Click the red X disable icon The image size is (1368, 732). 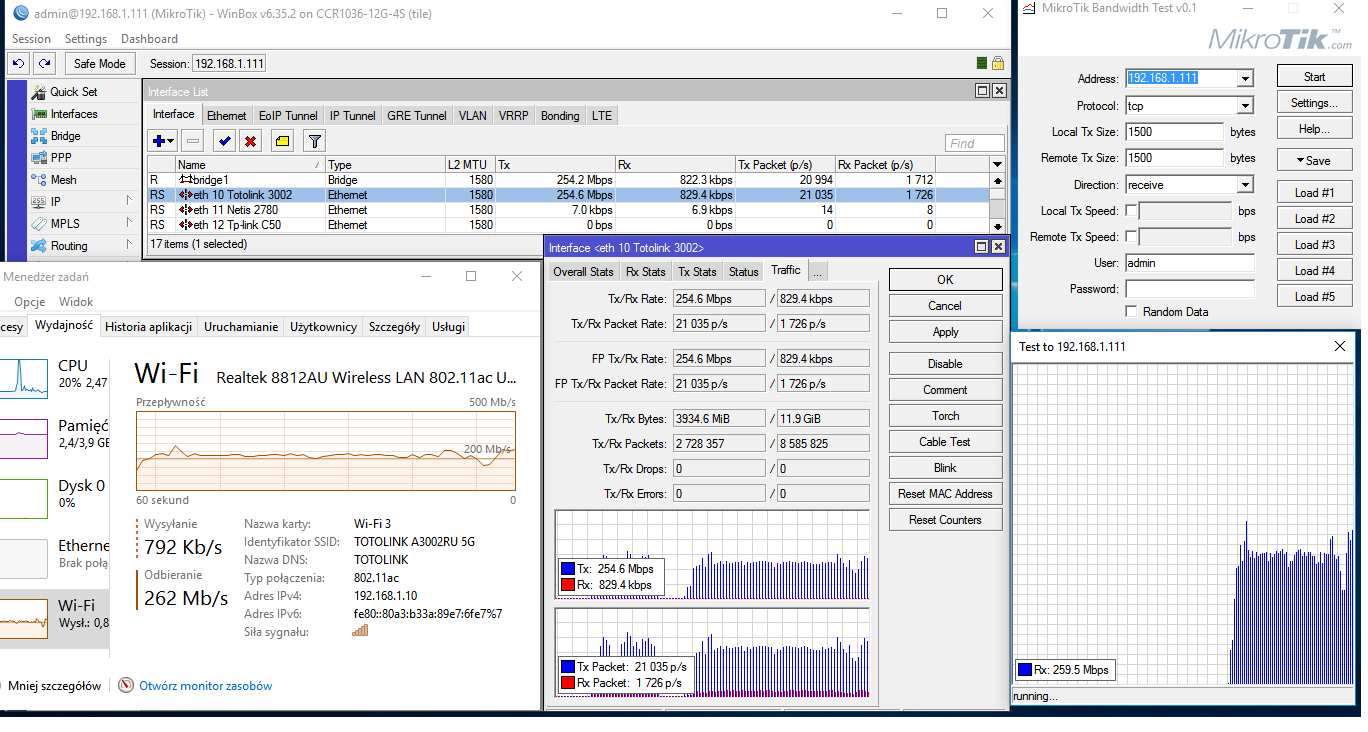(251, 142)
